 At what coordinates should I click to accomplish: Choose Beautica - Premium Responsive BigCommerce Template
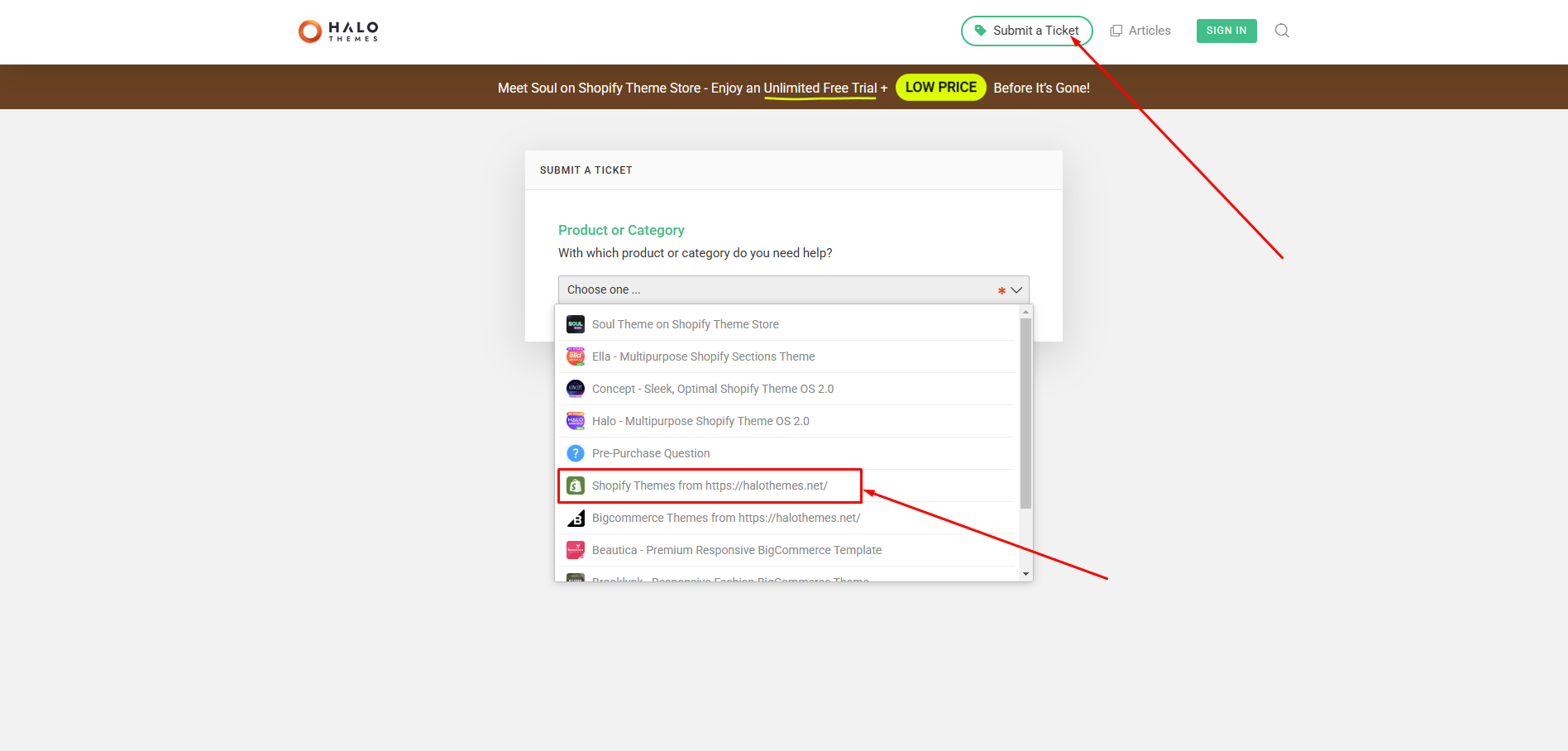tap(787, 550)
